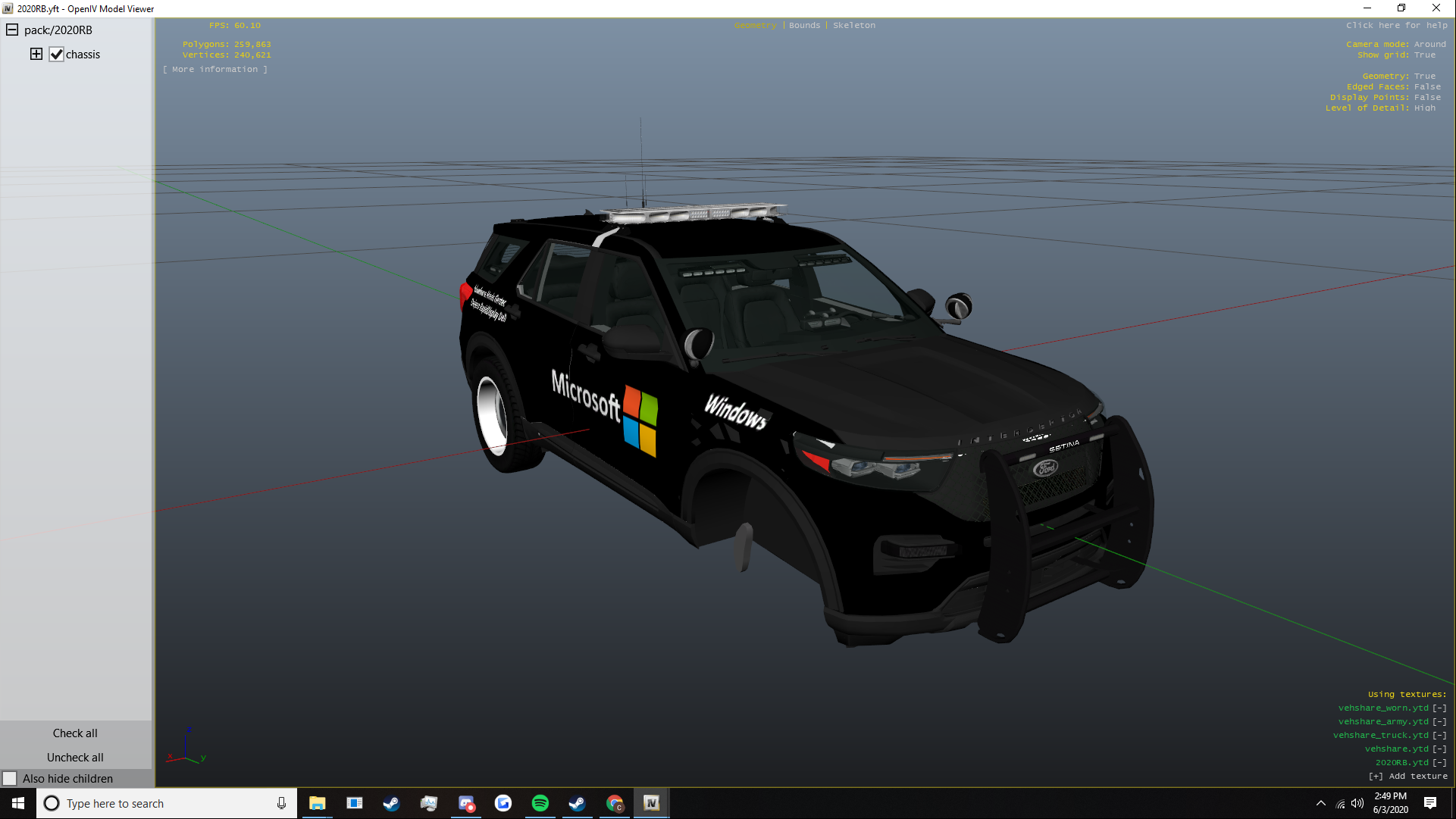Enable the Also hide children checkbox
Screen dimensions: 1456x819
(11, 779)
